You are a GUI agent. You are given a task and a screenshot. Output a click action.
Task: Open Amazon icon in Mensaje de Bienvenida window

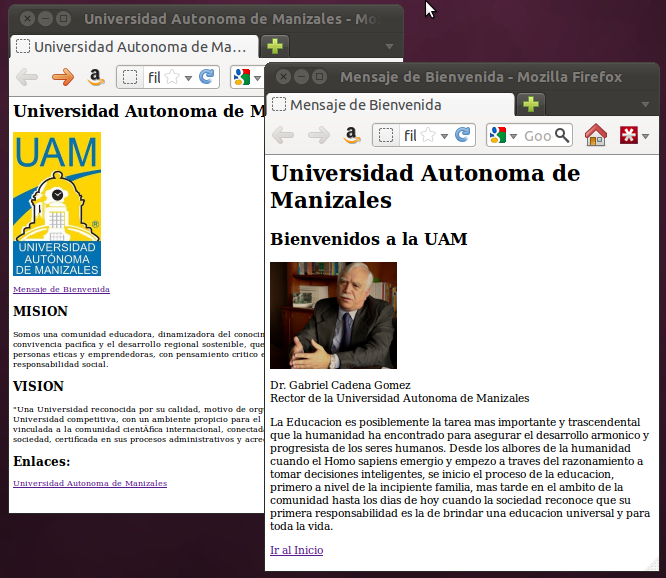pyautogui.click(x=352, y=135)
